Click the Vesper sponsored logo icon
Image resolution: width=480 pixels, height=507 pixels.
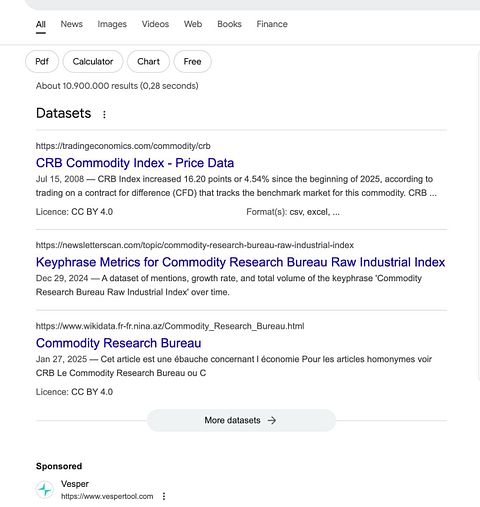tap(45, 489)
